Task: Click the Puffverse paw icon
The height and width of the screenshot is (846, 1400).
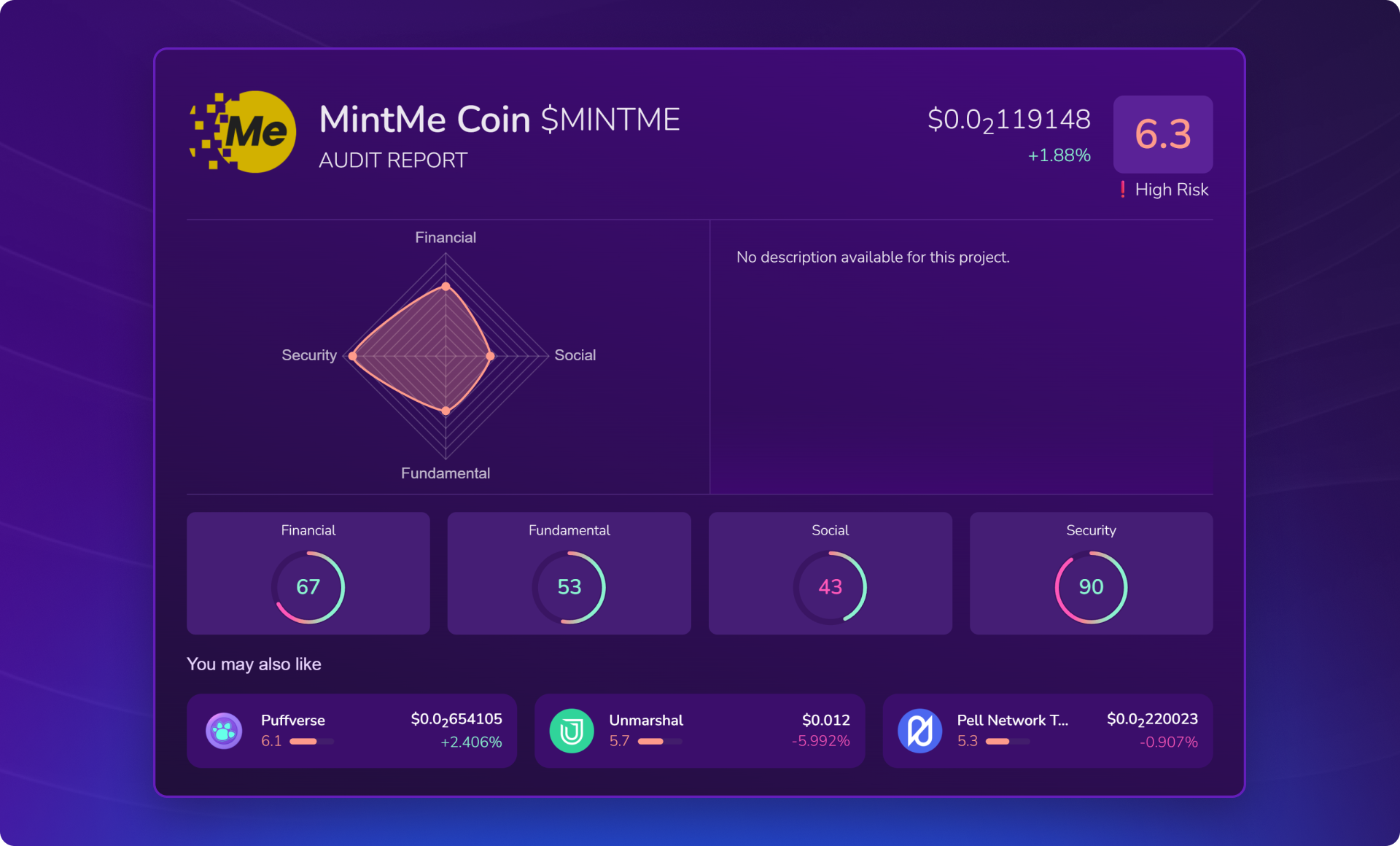Action: tap(224, 731)
